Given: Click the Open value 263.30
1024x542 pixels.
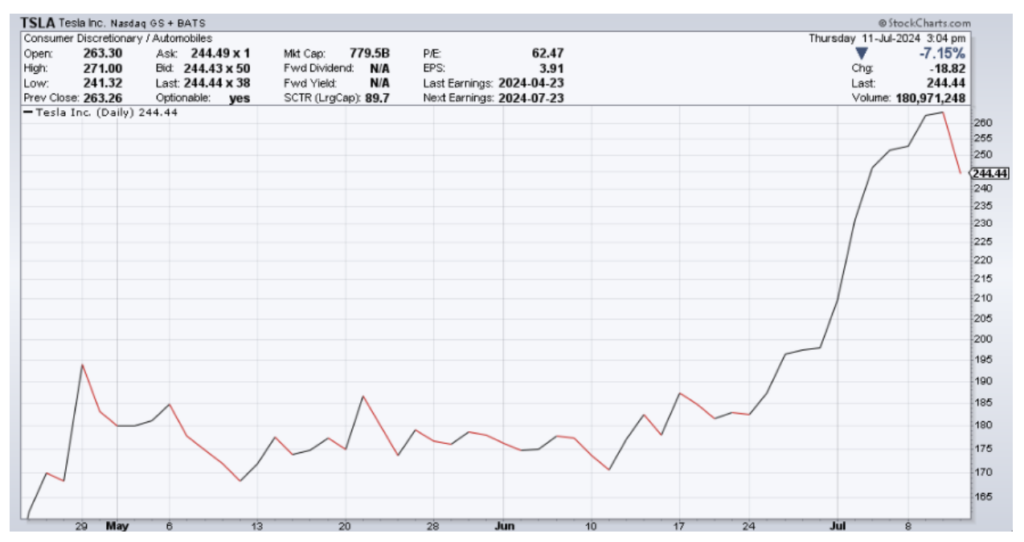Looking at the screenshot, I should (x=103, y=54).
